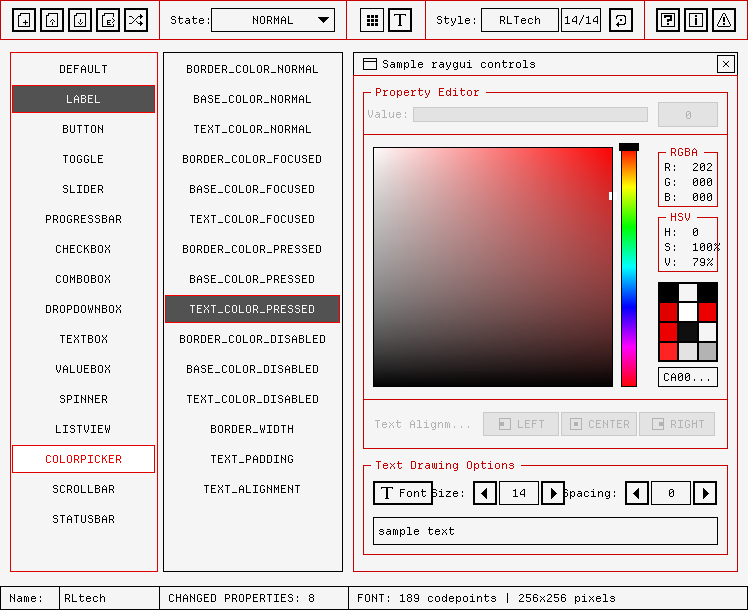
Task: Toggle the font atlas T button
Action: (x=400, y=20)
